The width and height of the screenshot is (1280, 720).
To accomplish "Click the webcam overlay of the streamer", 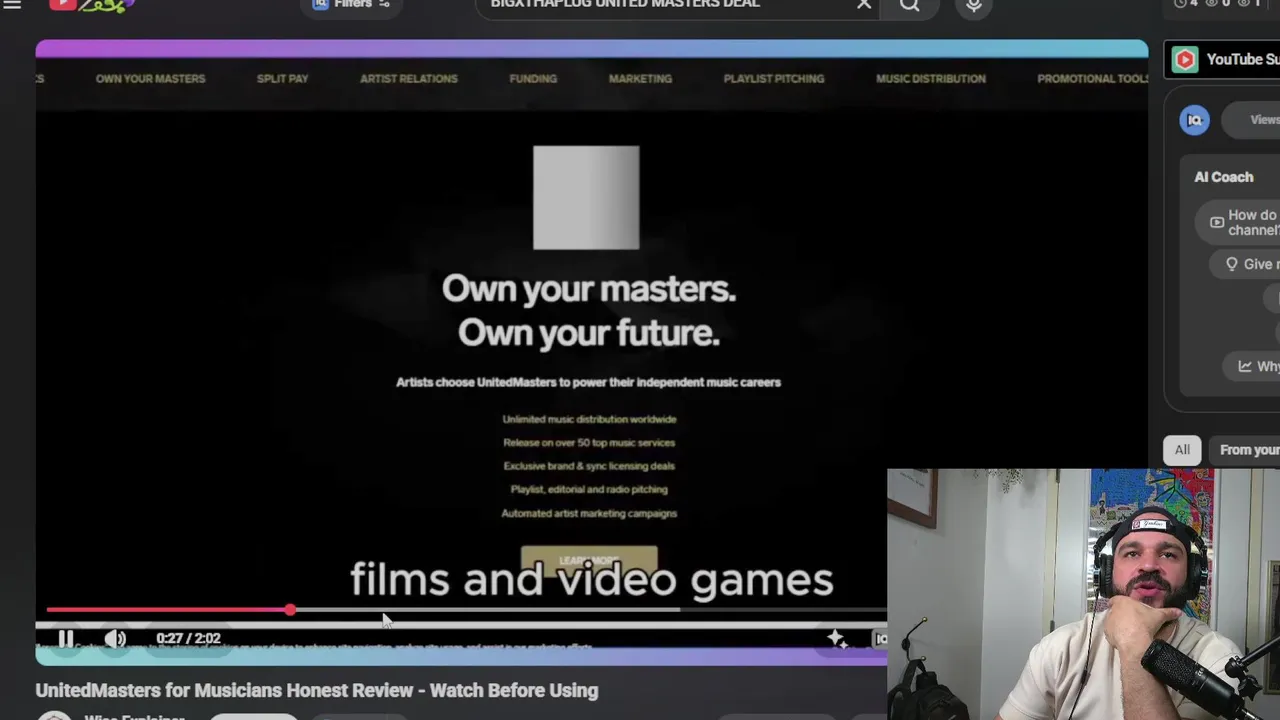I will 1083,594.
